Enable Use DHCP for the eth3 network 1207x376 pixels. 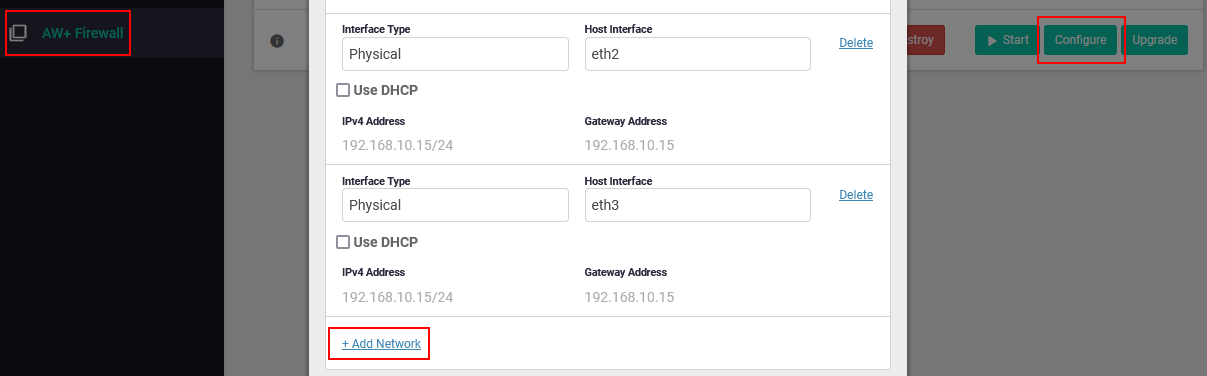click(343, 242)
